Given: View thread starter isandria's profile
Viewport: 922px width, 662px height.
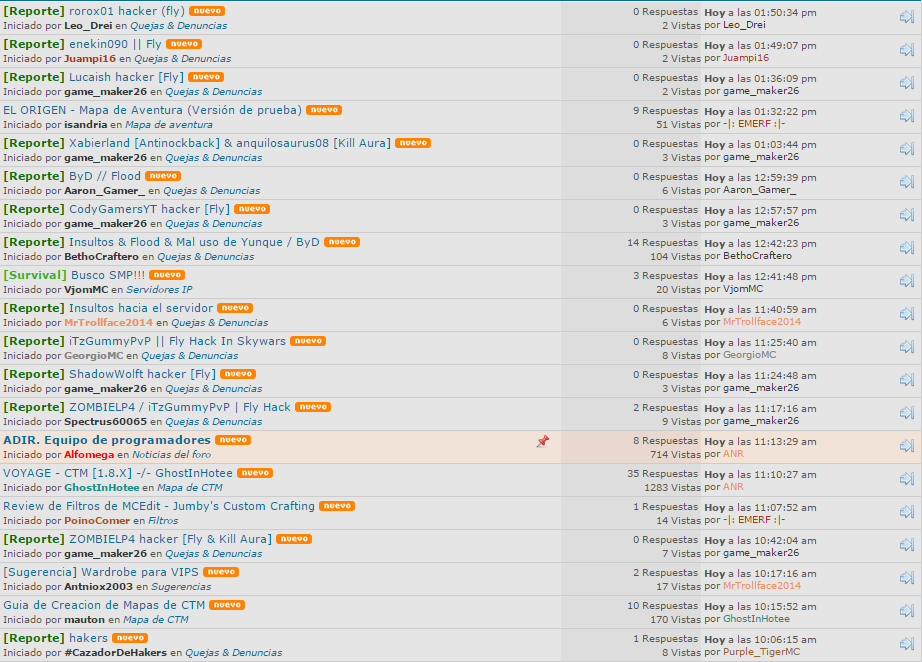Looking at the screenshot, I should point(85,125).
